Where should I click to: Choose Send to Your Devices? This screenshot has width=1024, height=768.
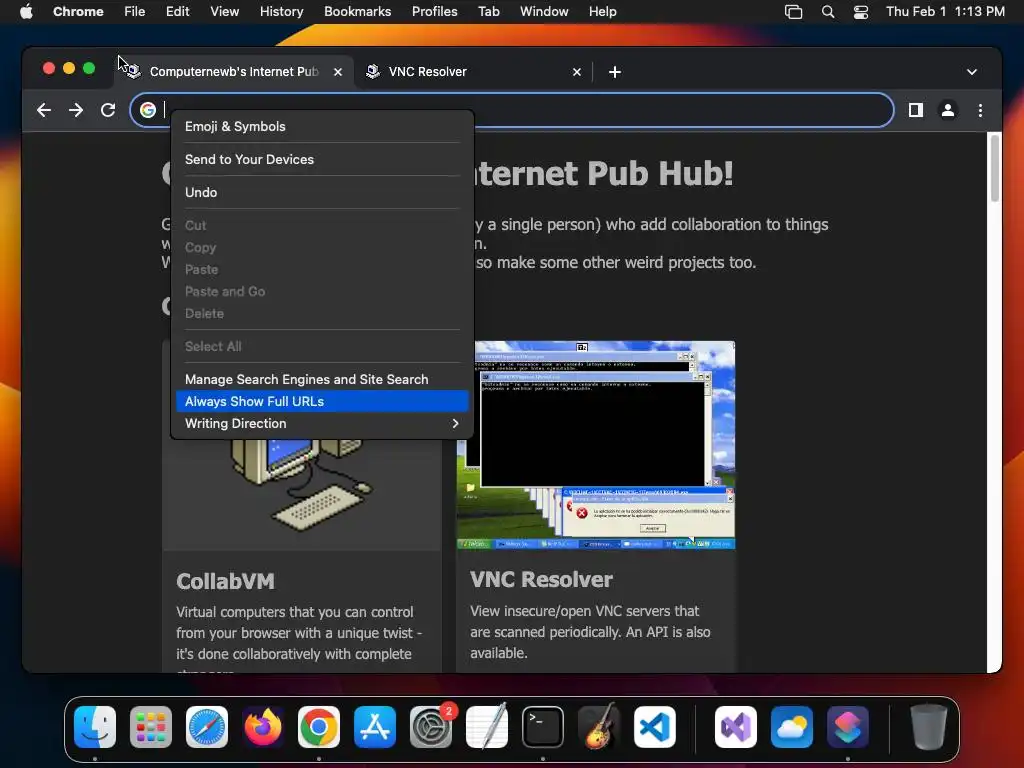(323, 159)
